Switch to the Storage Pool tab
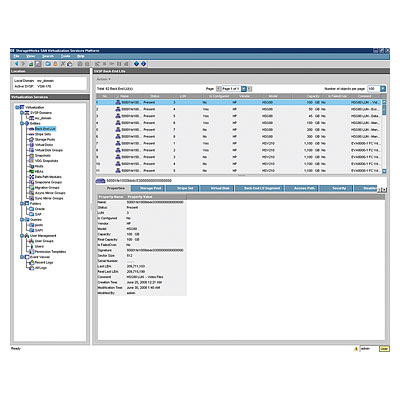Screen dimensions: 400x400 click(x=150, y=188)
